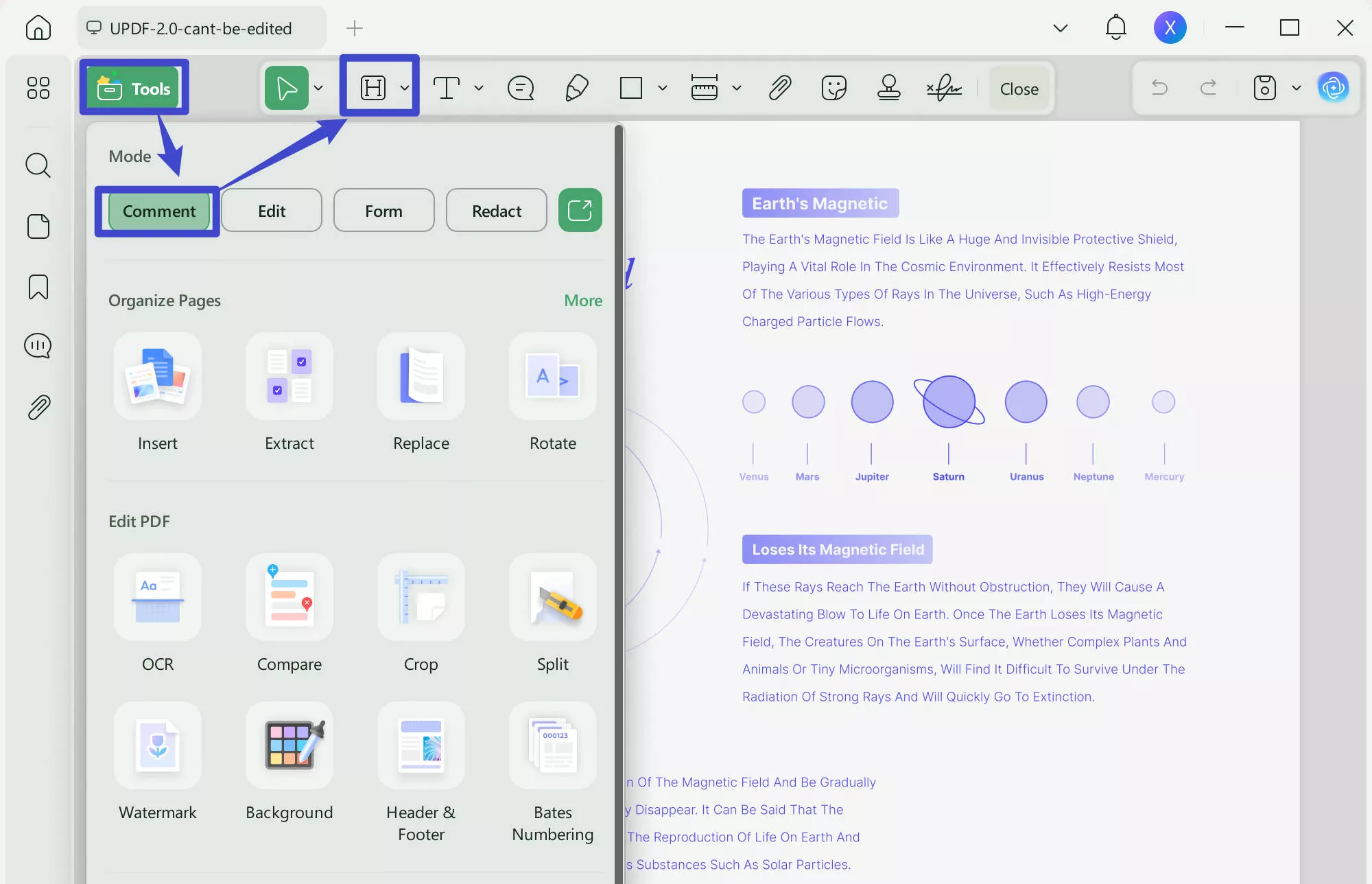The height and width of the screenshot is (884, 1372).
Task: Click More in Organize Pages section
Action: pyautogui.click(x=582, y=300)
